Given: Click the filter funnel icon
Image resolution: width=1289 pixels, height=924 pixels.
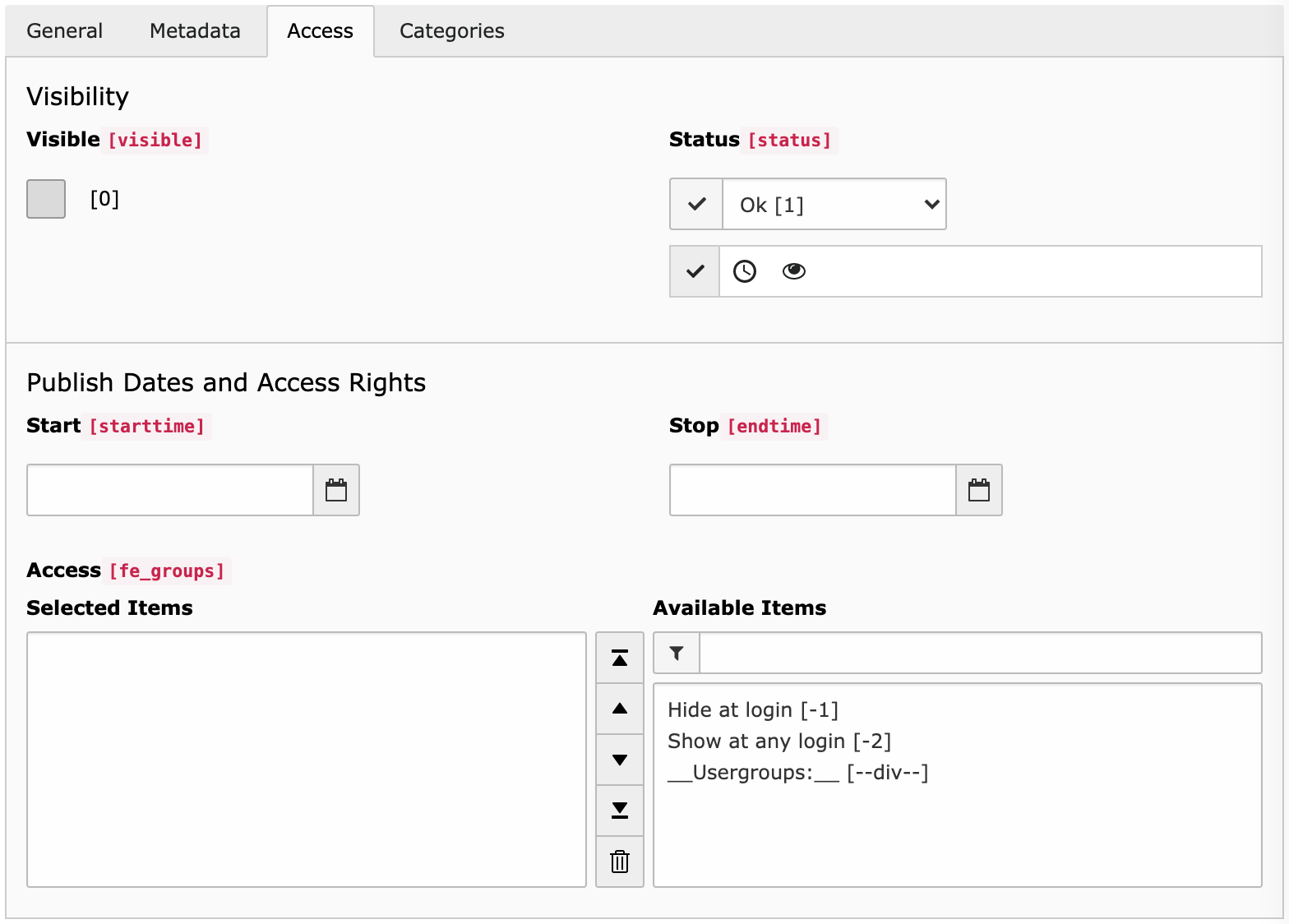Looking at the screenshot, I should [677, 654].
